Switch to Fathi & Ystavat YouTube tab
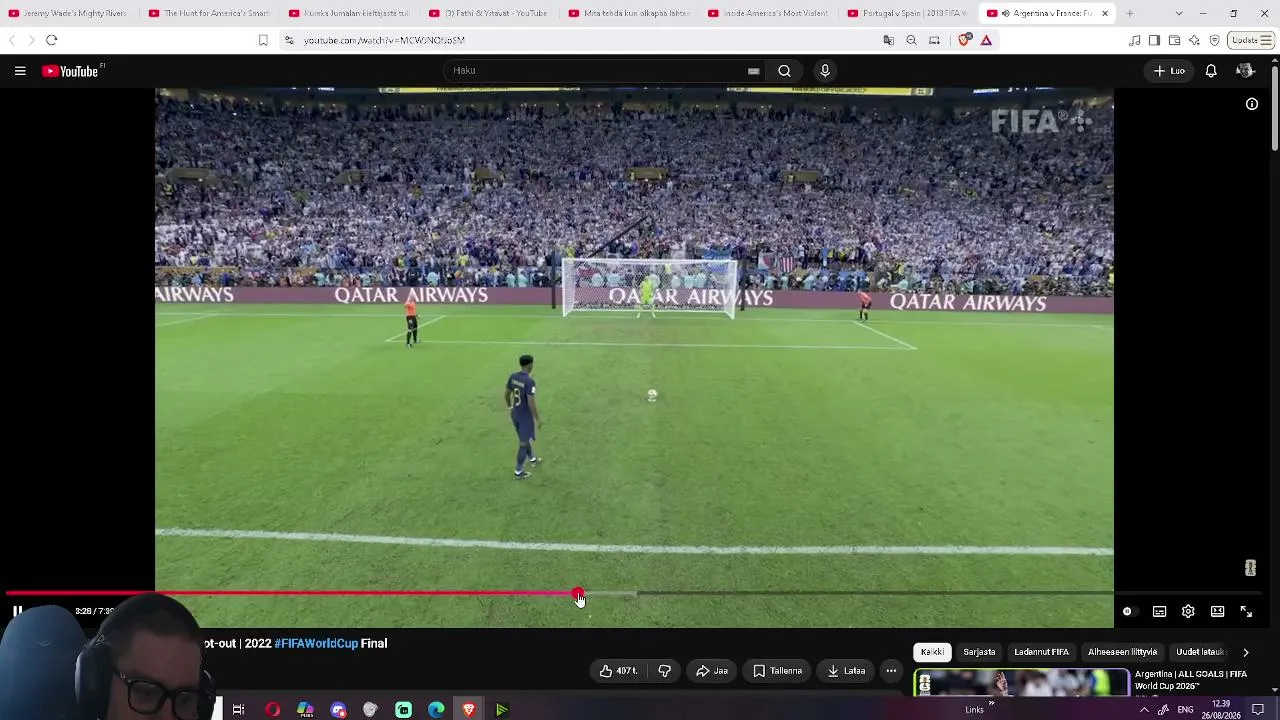The width and height of the screenshot is (1280, 720). [490, 13]
